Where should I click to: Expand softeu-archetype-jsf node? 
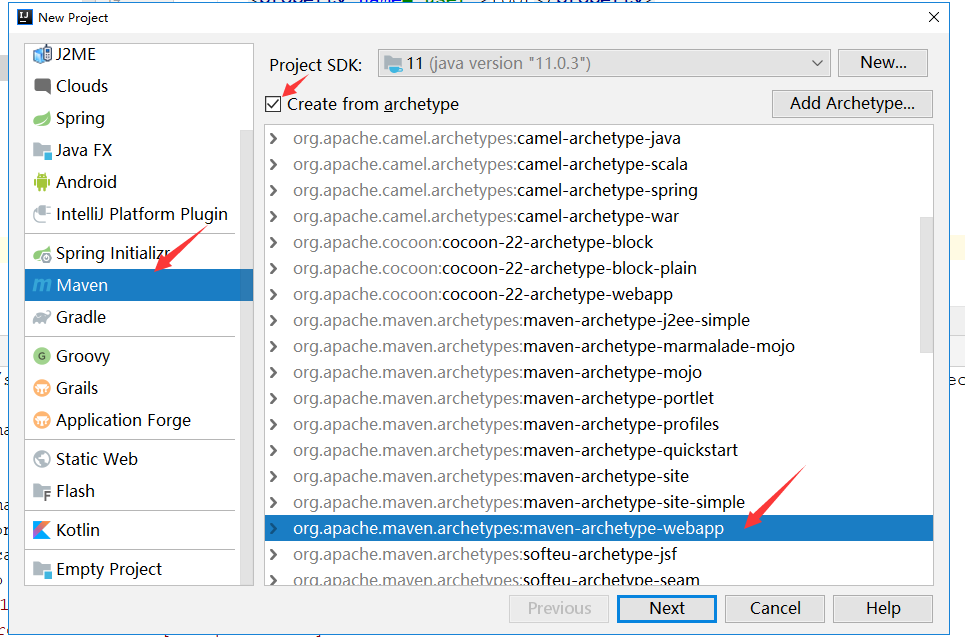(x=273, y=555)
